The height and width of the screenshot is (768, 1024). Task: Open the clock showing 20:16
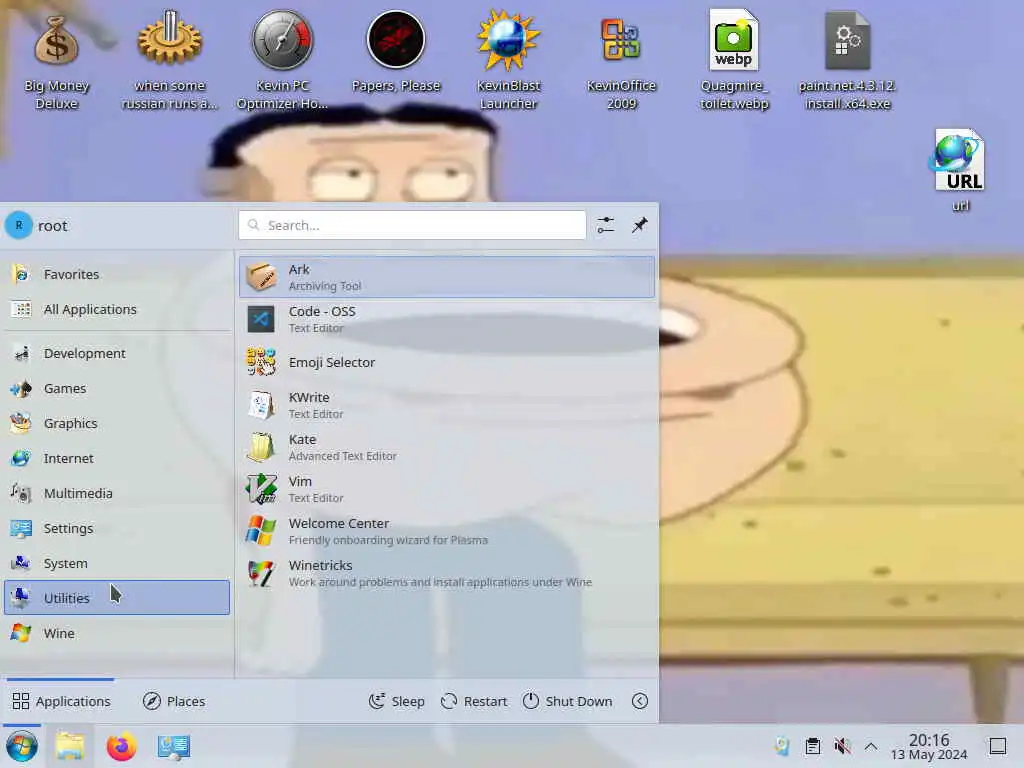click(x=929, y=746)
